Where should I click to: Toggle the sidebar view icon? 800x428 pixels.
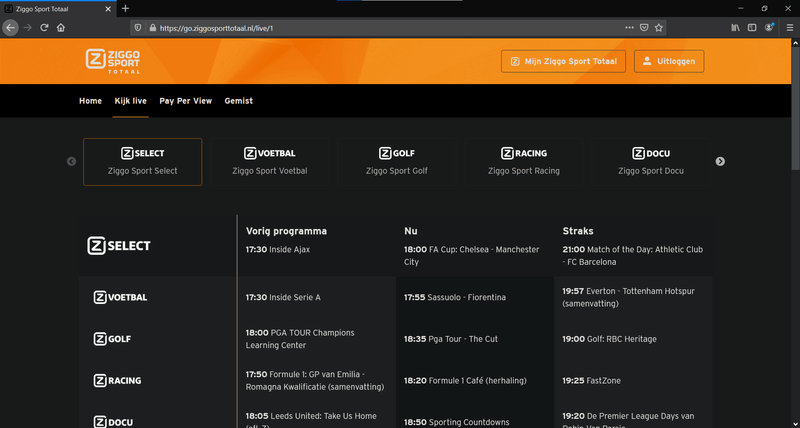pyautogui.click(x=752, y=28)
